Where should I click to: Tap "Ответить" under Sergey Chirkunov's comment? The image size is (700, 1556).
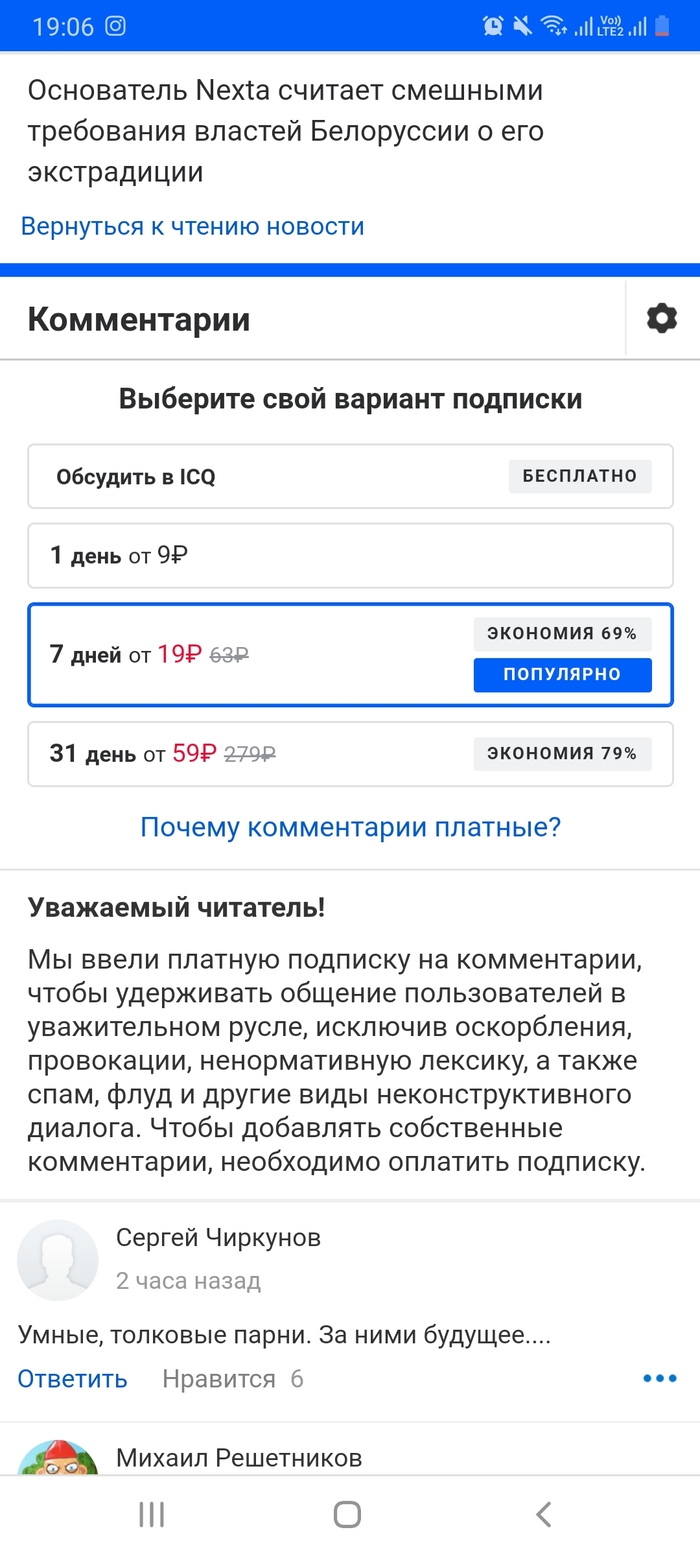pos(71,1378)
